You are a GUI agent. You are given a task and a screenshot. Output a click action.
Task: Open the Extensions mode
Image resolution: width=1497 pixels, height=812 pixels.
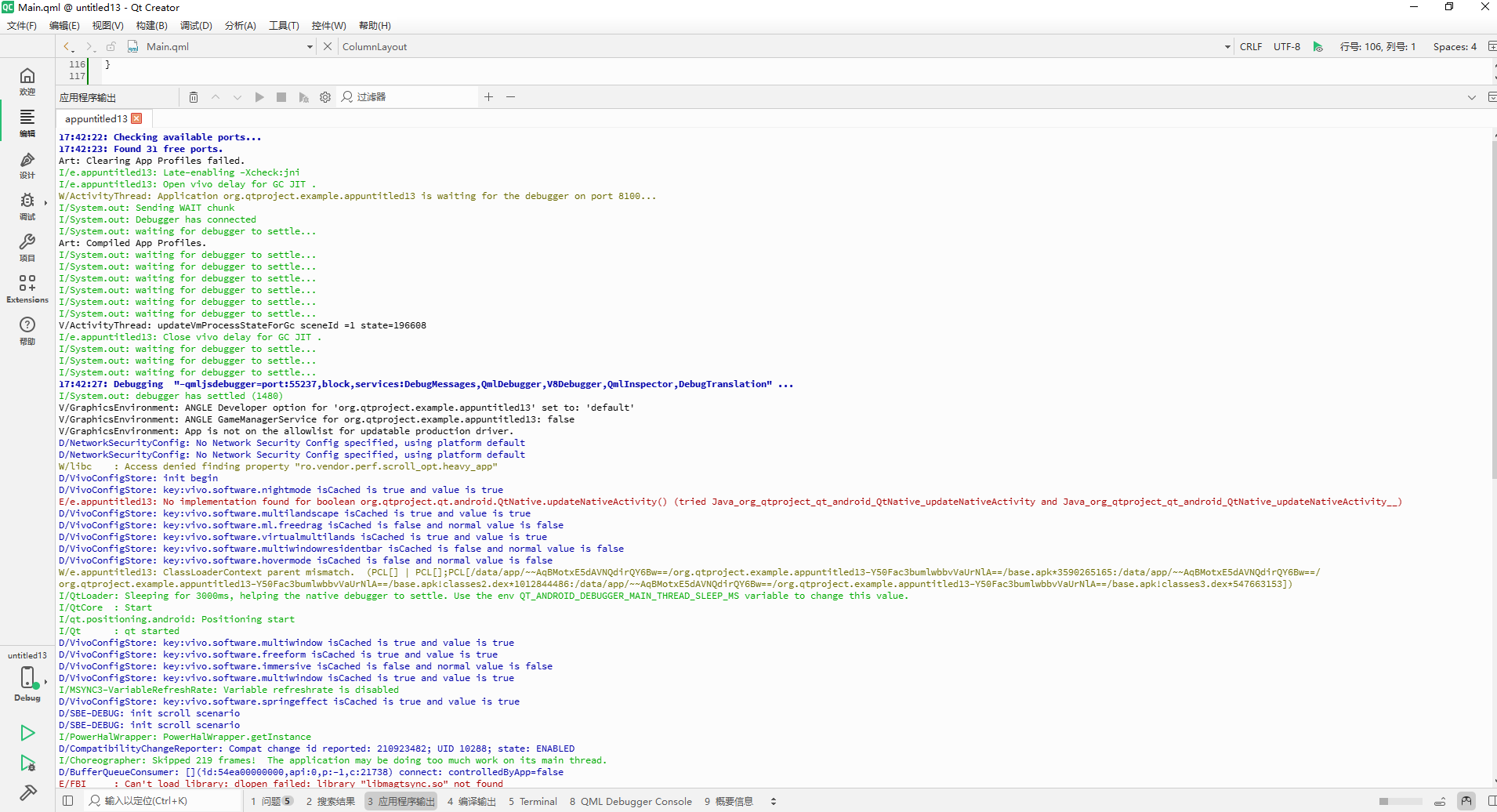pyautogui.click(x=27, y=289)
